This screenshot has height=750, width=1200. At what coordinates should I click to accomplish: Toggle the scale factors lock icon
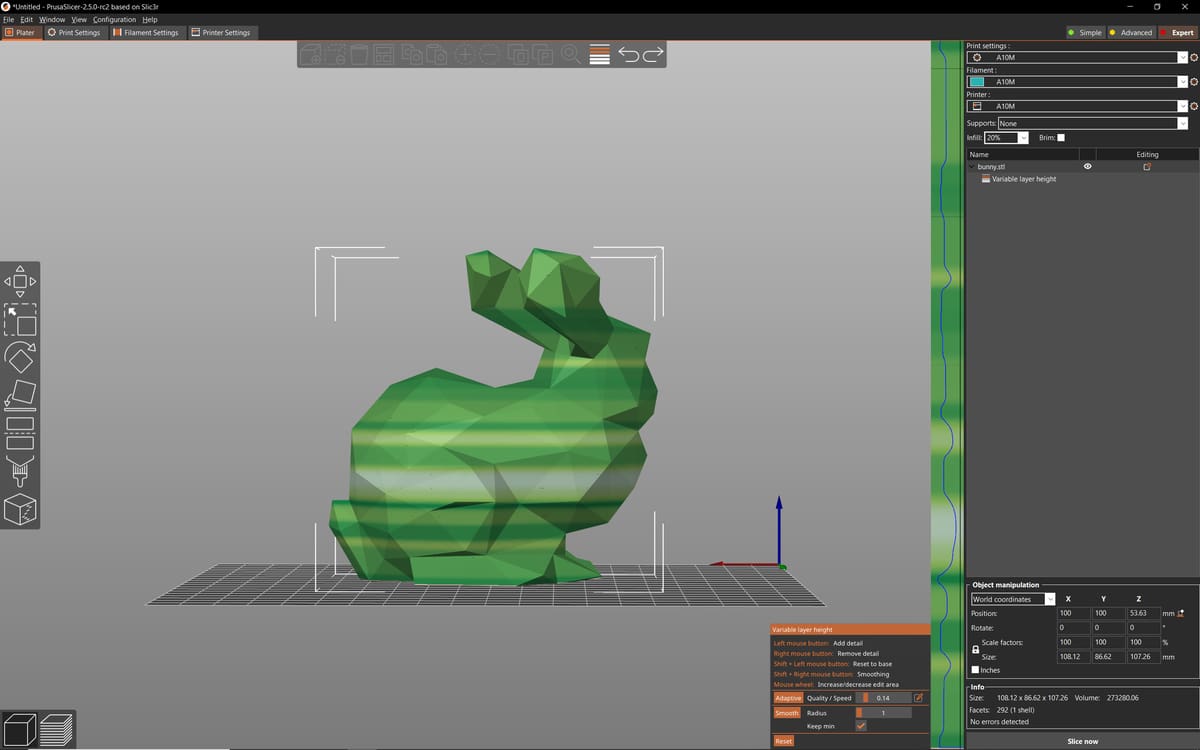[975, 650]
